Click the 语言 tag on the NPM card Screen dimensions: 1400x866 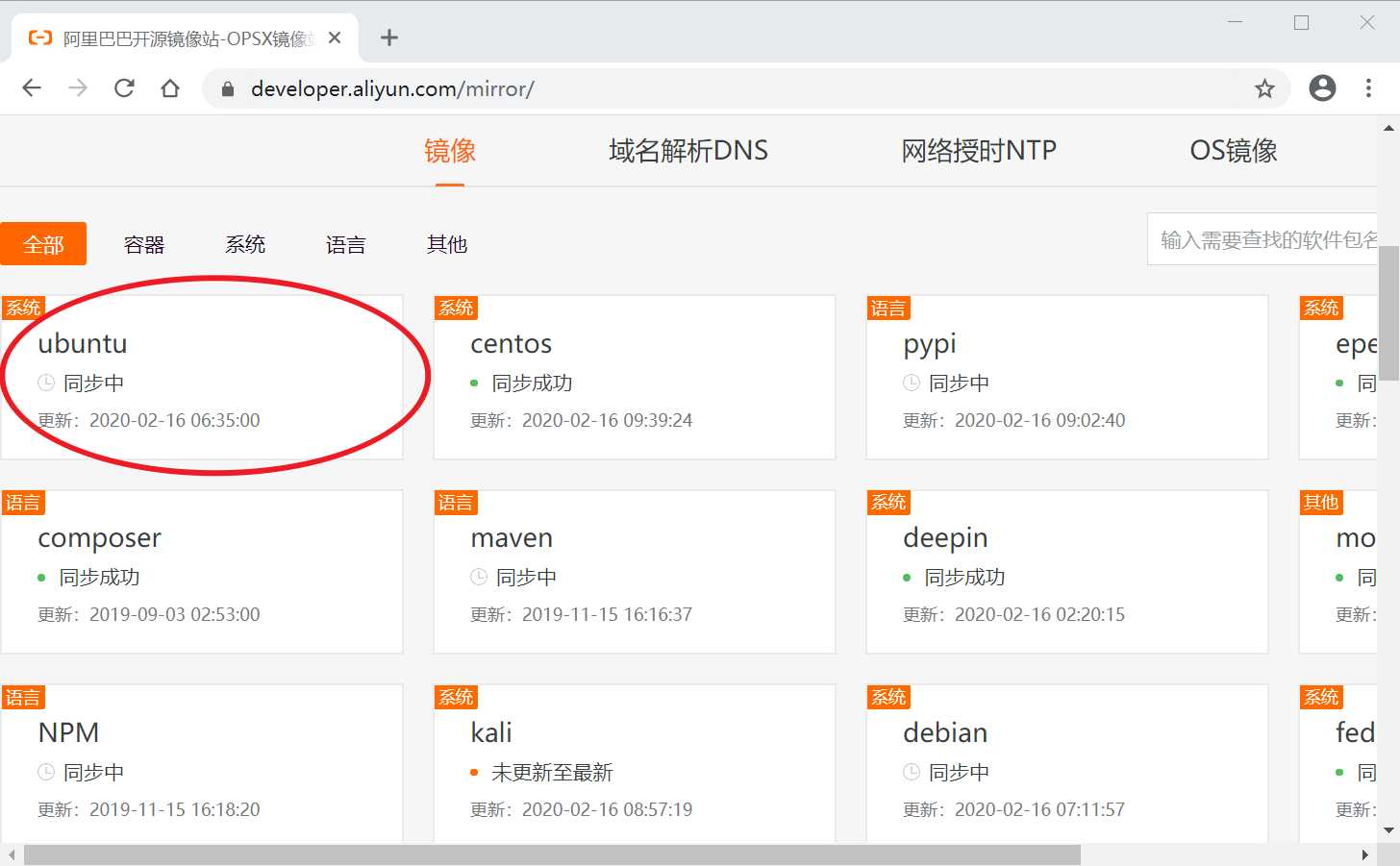pos(23,697)
